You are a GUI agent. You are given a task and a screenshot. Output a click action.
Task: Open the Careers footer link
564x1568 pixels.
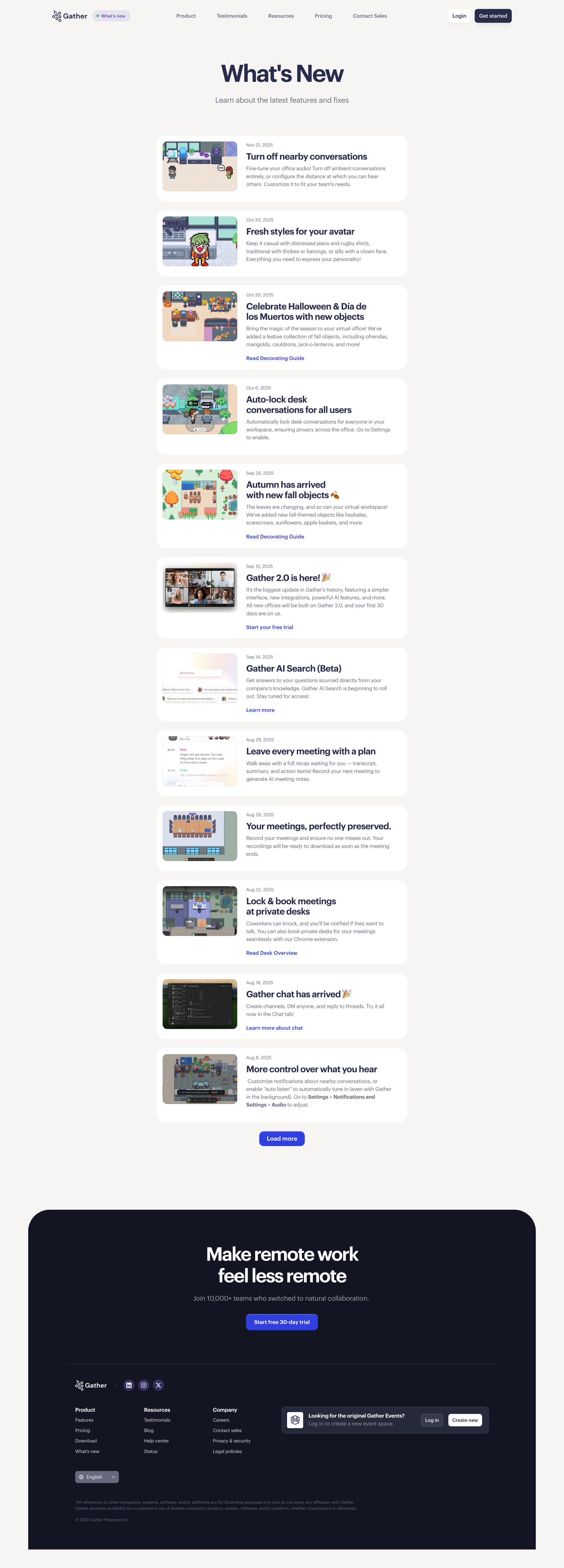pyautogui.click(x=221, y=1420)
